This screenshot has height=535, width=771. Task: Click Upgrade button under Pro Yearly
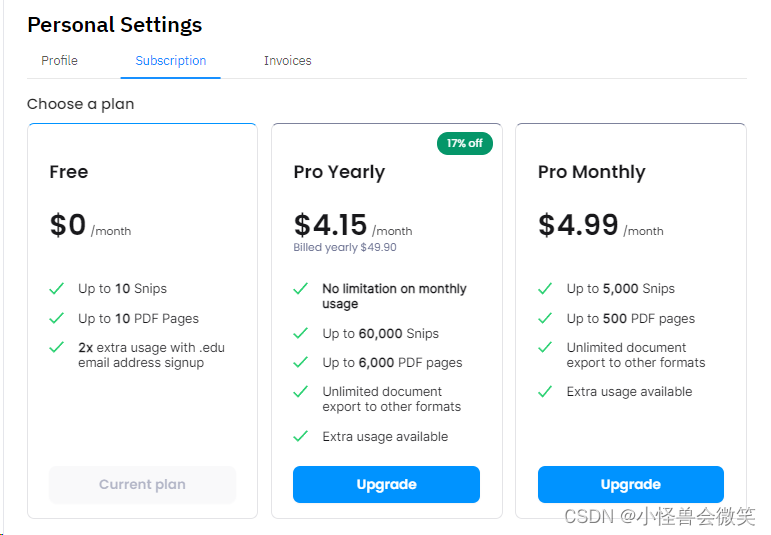pos(386,485)
